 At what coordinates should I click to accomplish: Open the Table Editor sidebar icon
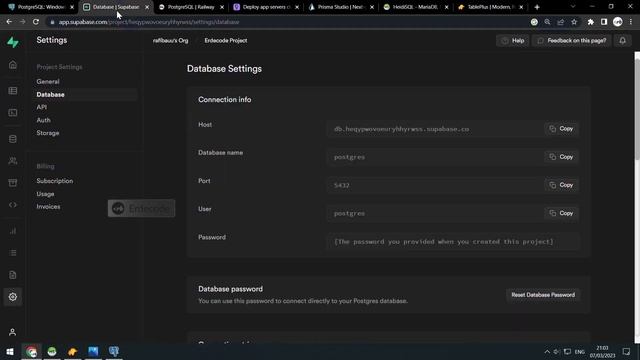[13, 91]
